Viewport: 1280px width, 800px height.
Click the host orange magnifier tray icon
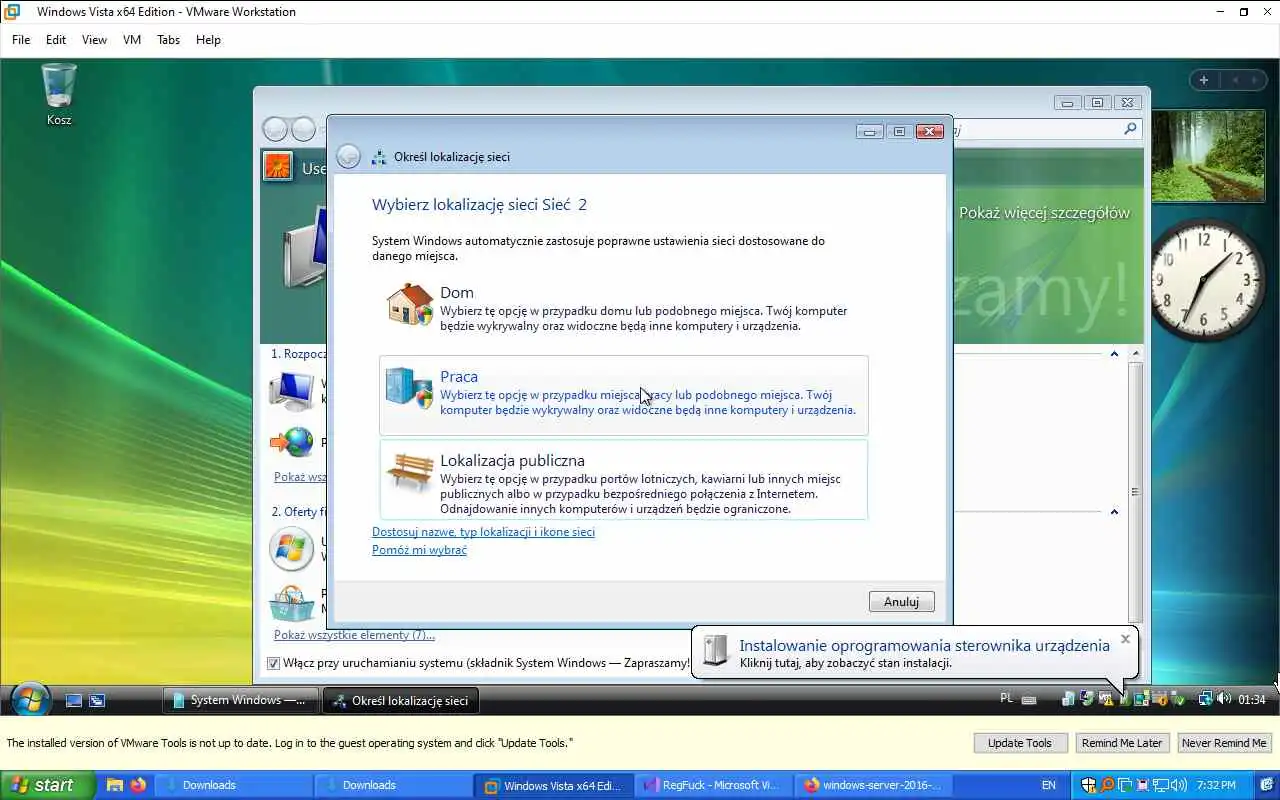1108,785
